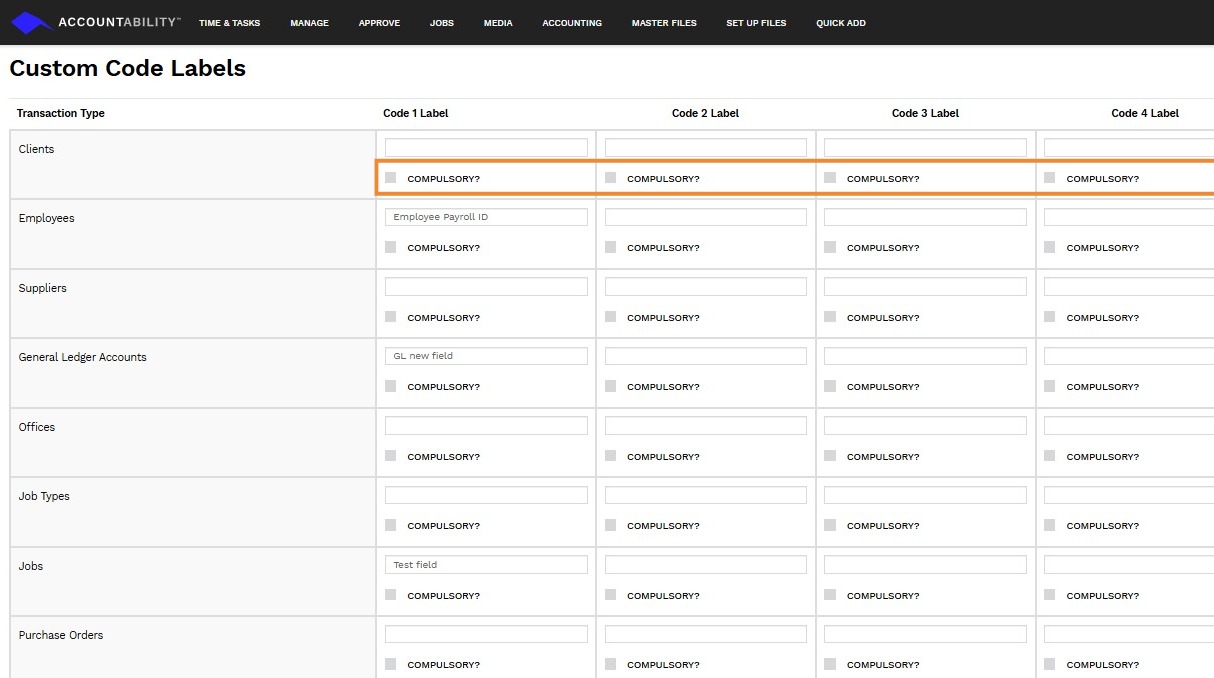Screen dimensions: 1214x678
Task: Open the Quick Add menu
Action: (x=841, y=23)
